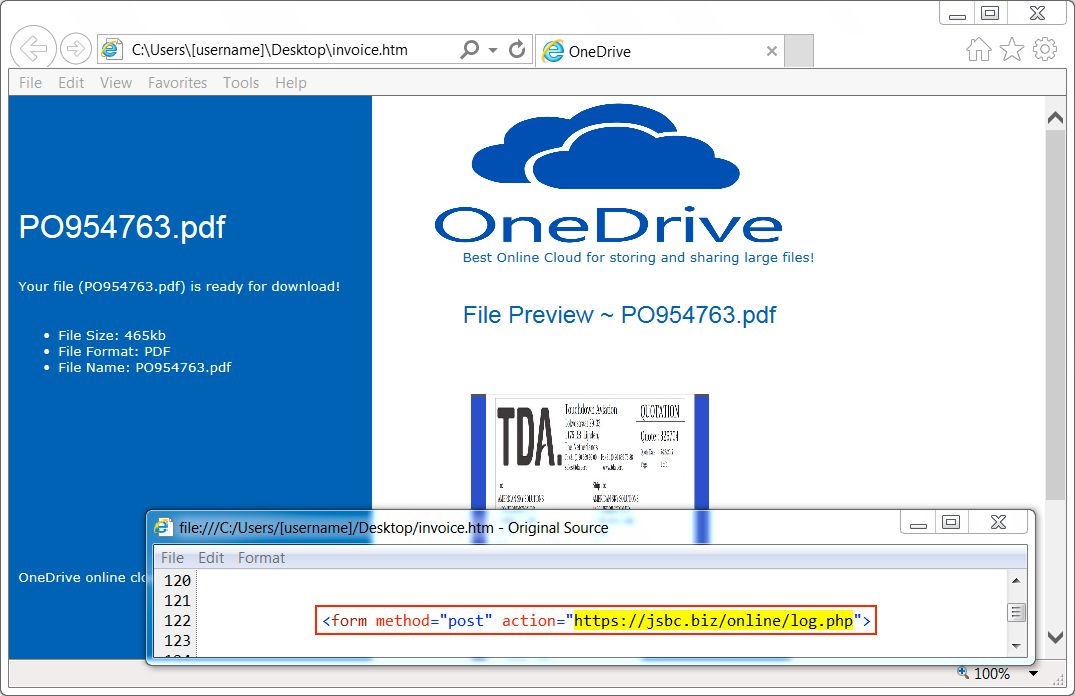1075x696 pixels.
Task: Click the page scrollbar up arrow
Action: [x=1055, y=117]
